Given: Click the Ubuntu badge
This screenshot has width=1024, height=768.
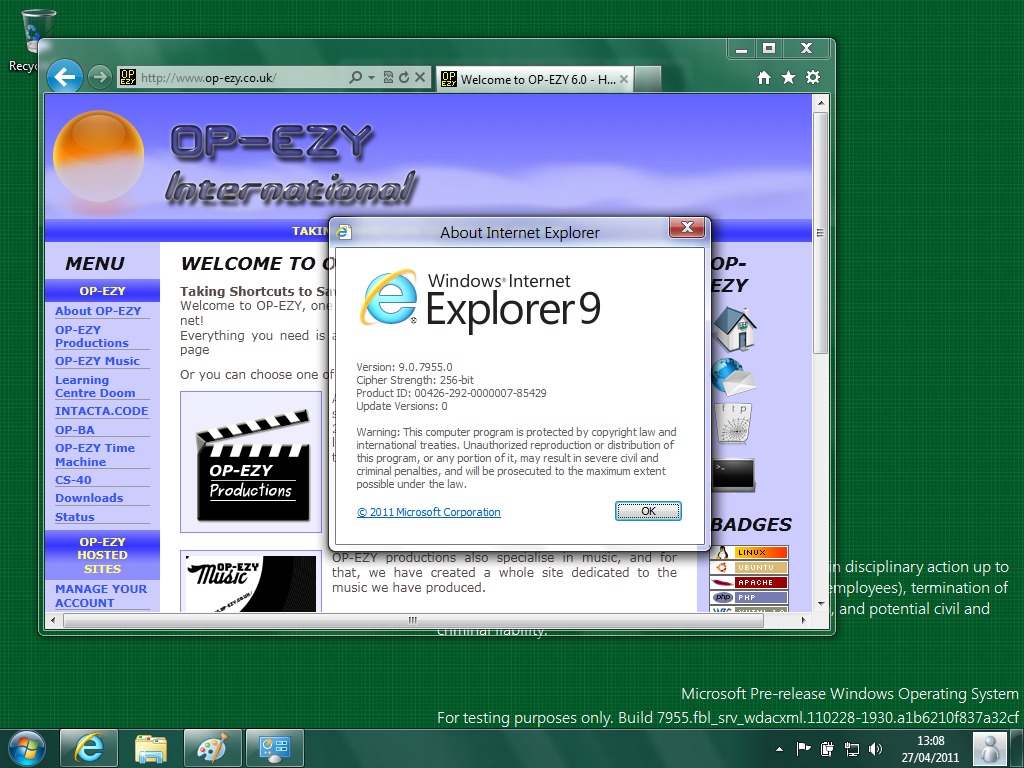Looking at the screenshot, I should (x=749, y=568).
